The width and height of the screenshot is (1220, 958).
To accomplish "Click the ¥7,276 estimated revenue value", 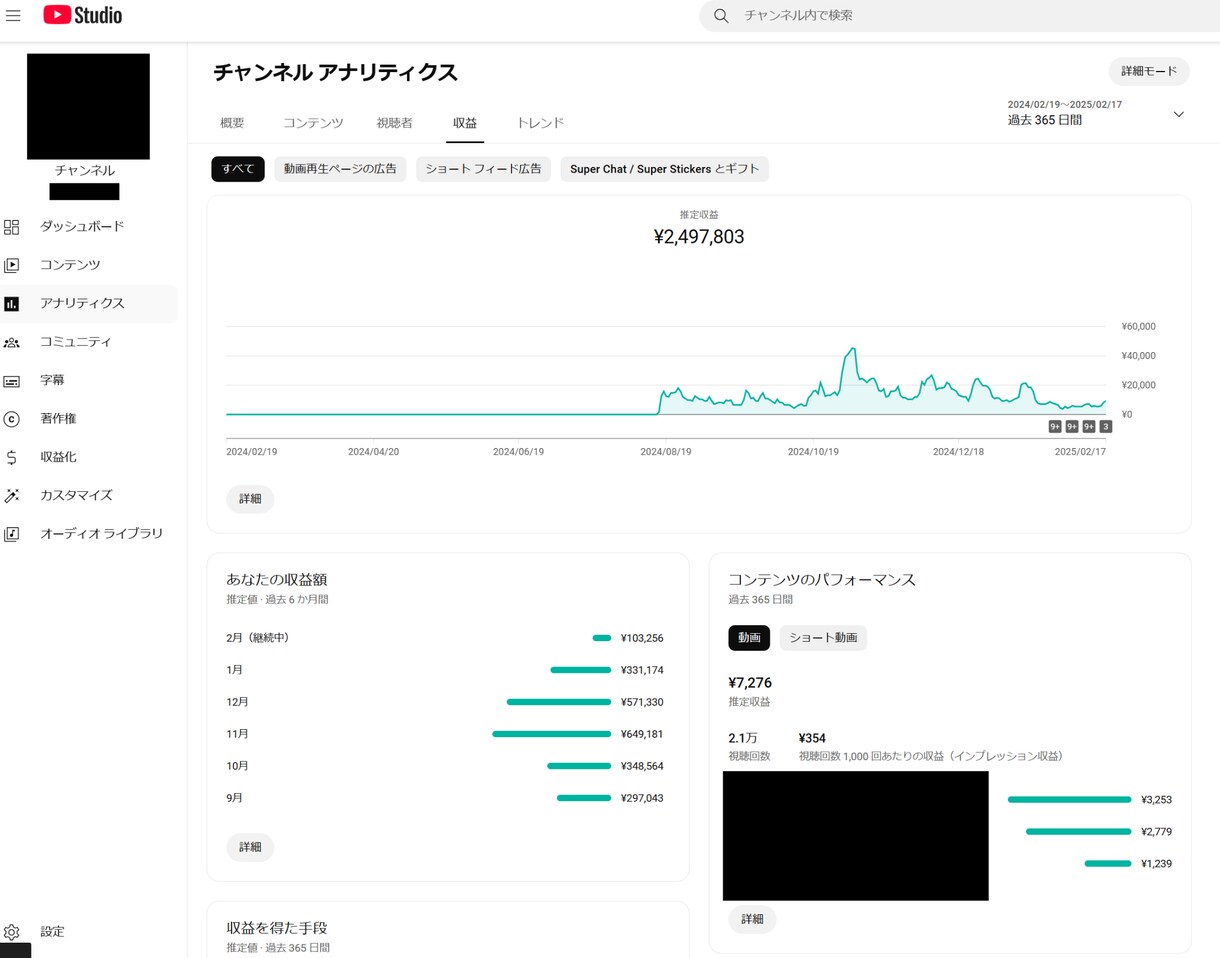I will [750, 683].
